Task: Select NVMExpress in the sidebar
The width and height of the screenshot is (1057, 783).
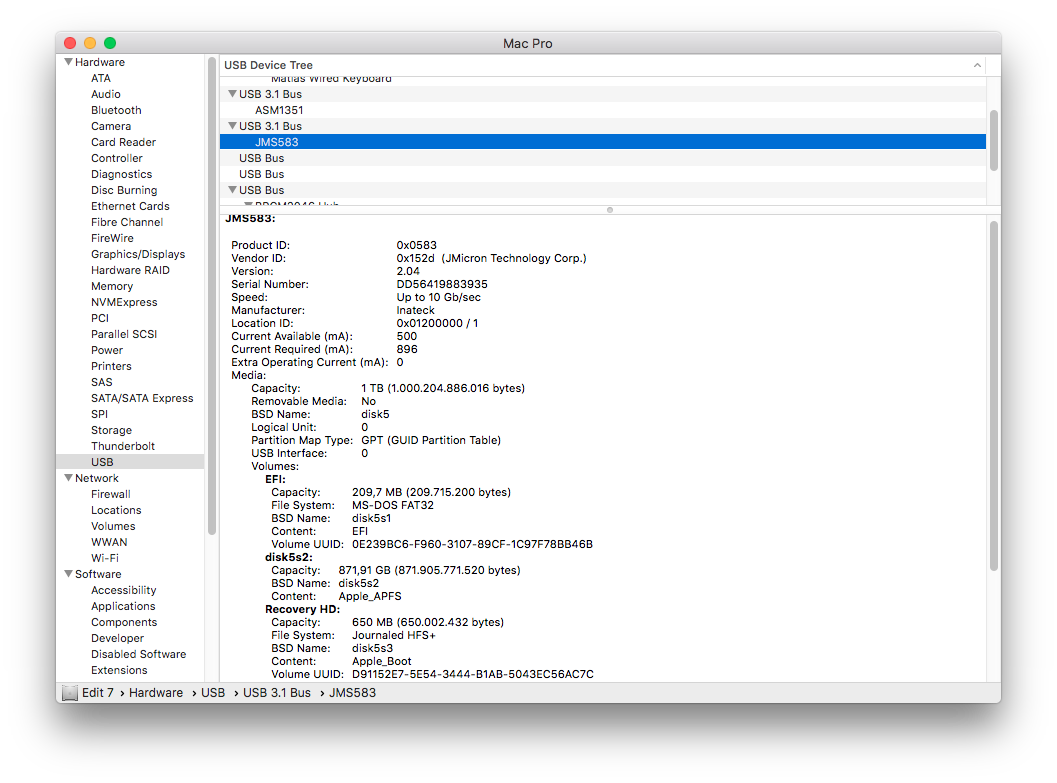Action: (x=124, y=302)
